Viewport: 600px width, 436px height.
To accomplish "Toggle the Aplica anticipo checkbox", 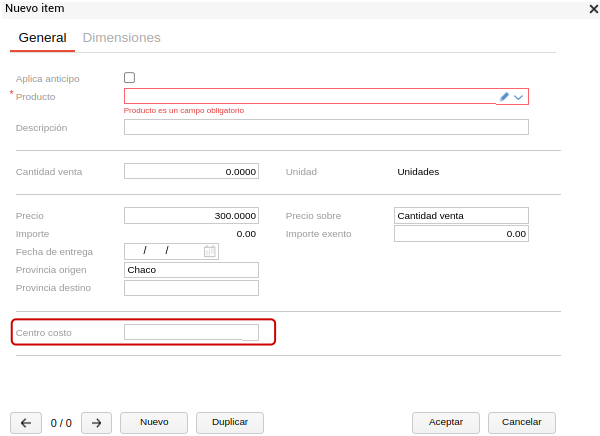I will click(129, 78).
